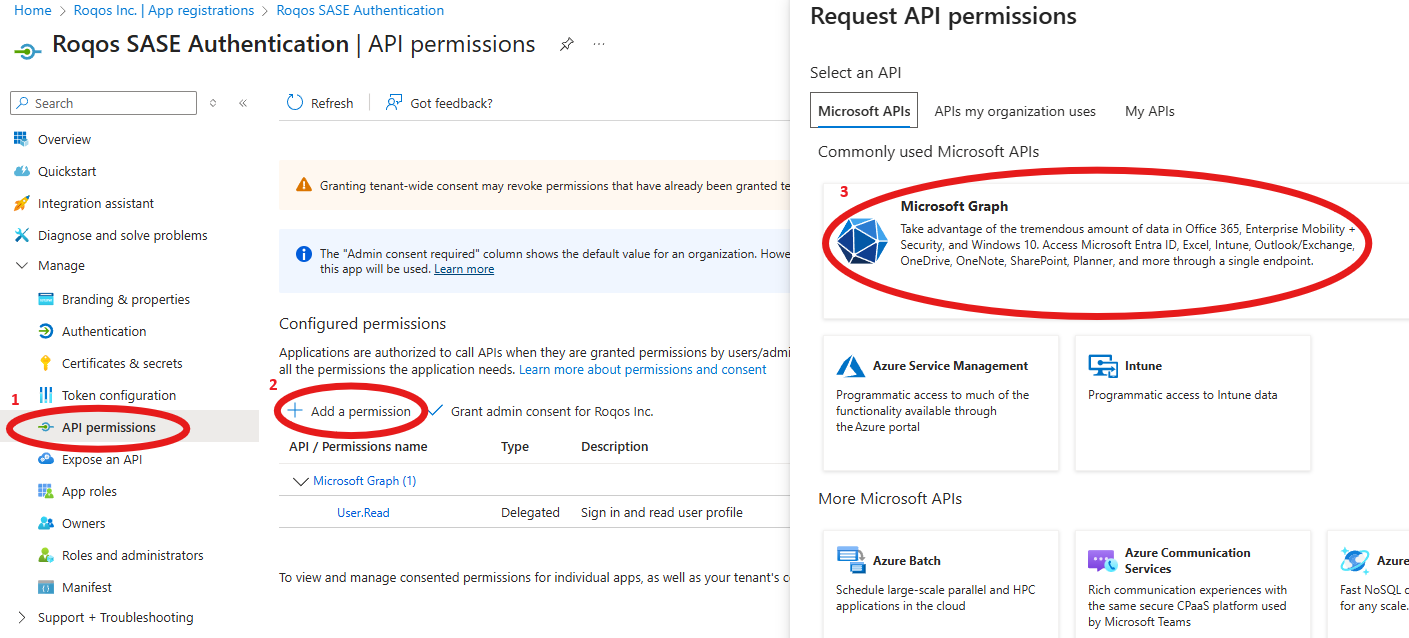This screenshot has width=1409, height=638.
Task: Click the Delegated type cell
Action: tap(530, 512)
